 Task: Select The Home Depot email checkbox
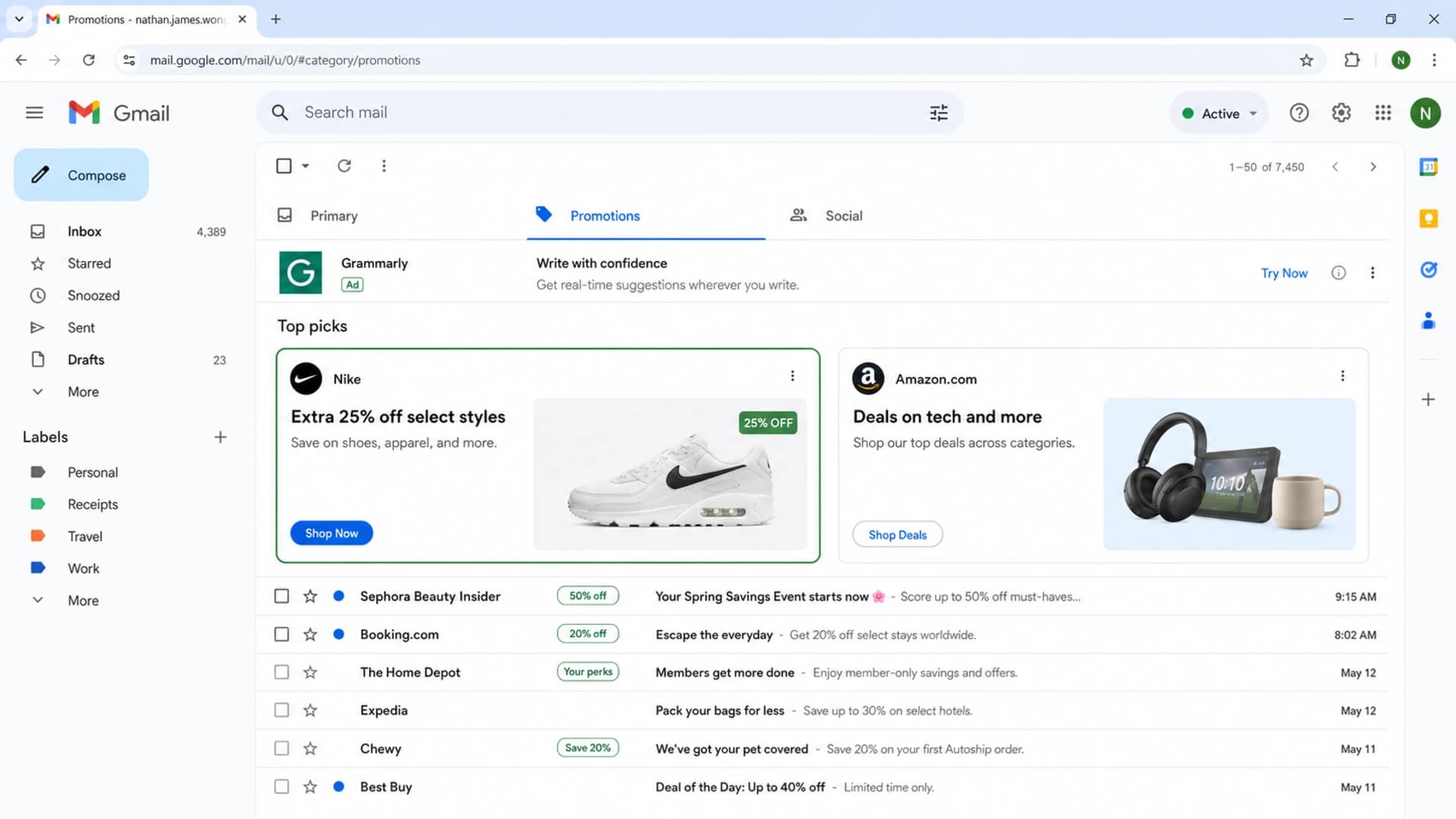coord(281,673)
